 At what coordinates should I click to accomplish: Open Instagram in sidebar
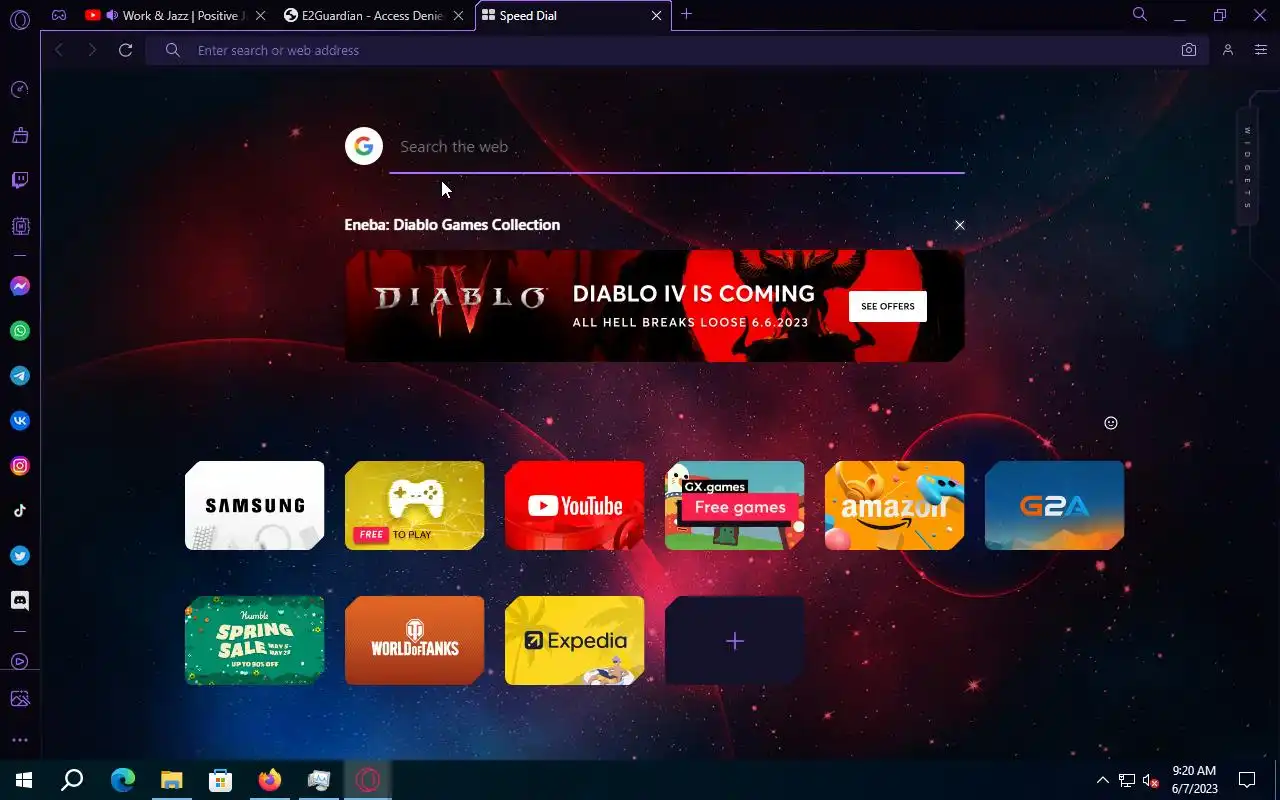20,466
